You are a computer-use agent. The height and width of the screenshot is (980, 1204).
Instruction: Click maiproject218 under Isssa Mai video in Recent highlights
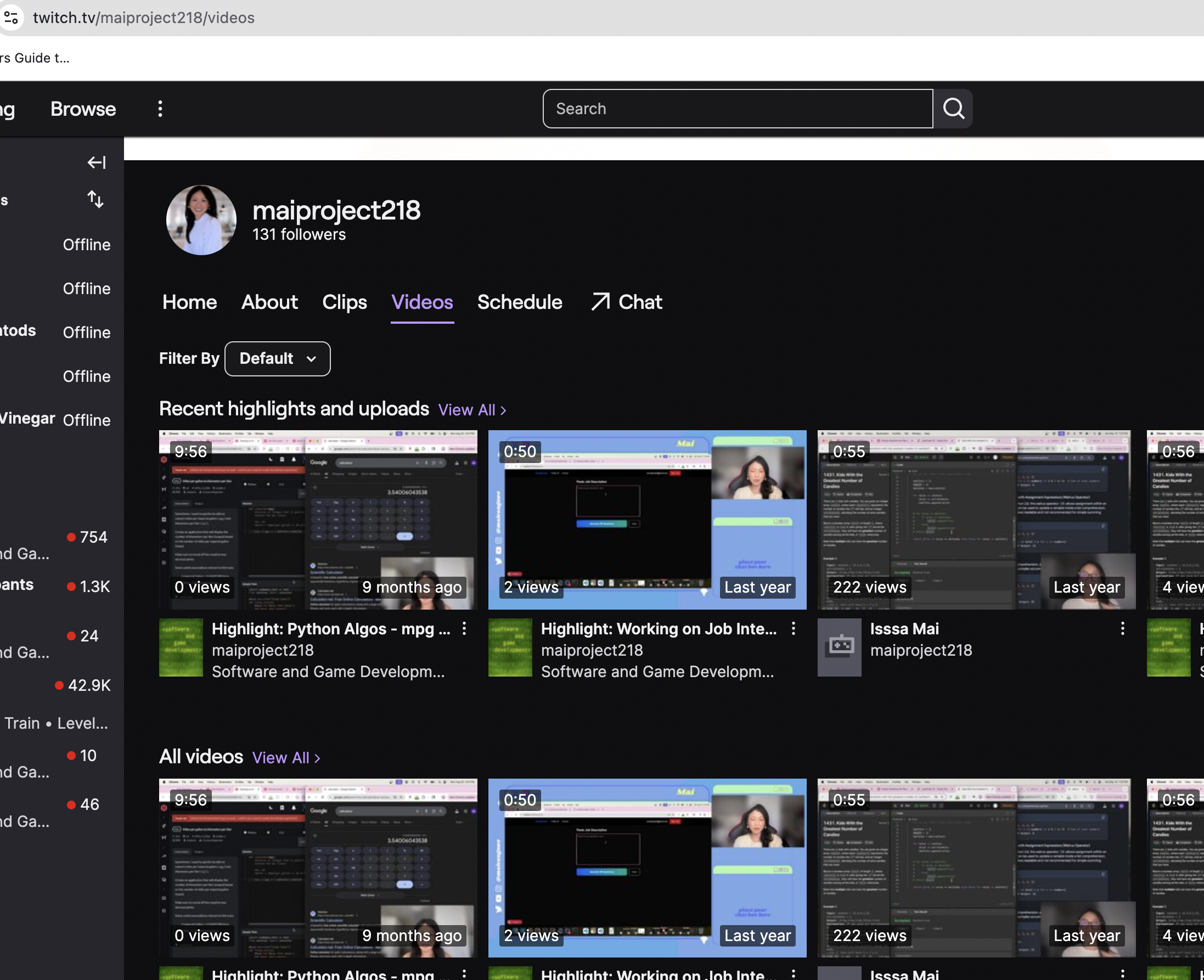click(x=921, y=650)
